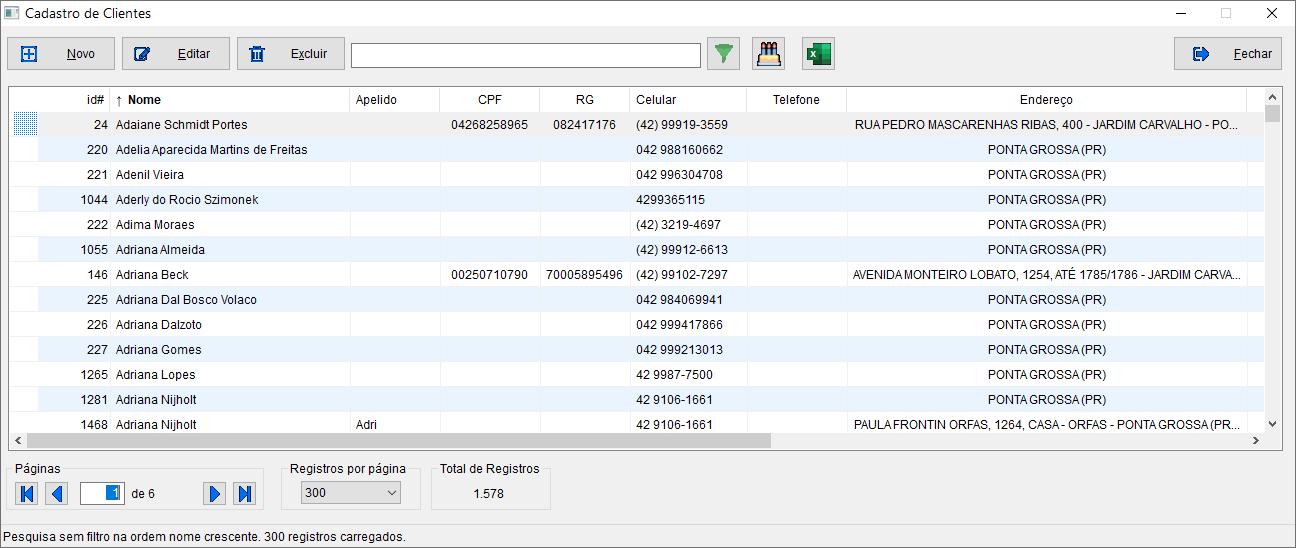This screenshot has width=1296, height=548.
Task: Click into the search text field
Action: [525, 55]
